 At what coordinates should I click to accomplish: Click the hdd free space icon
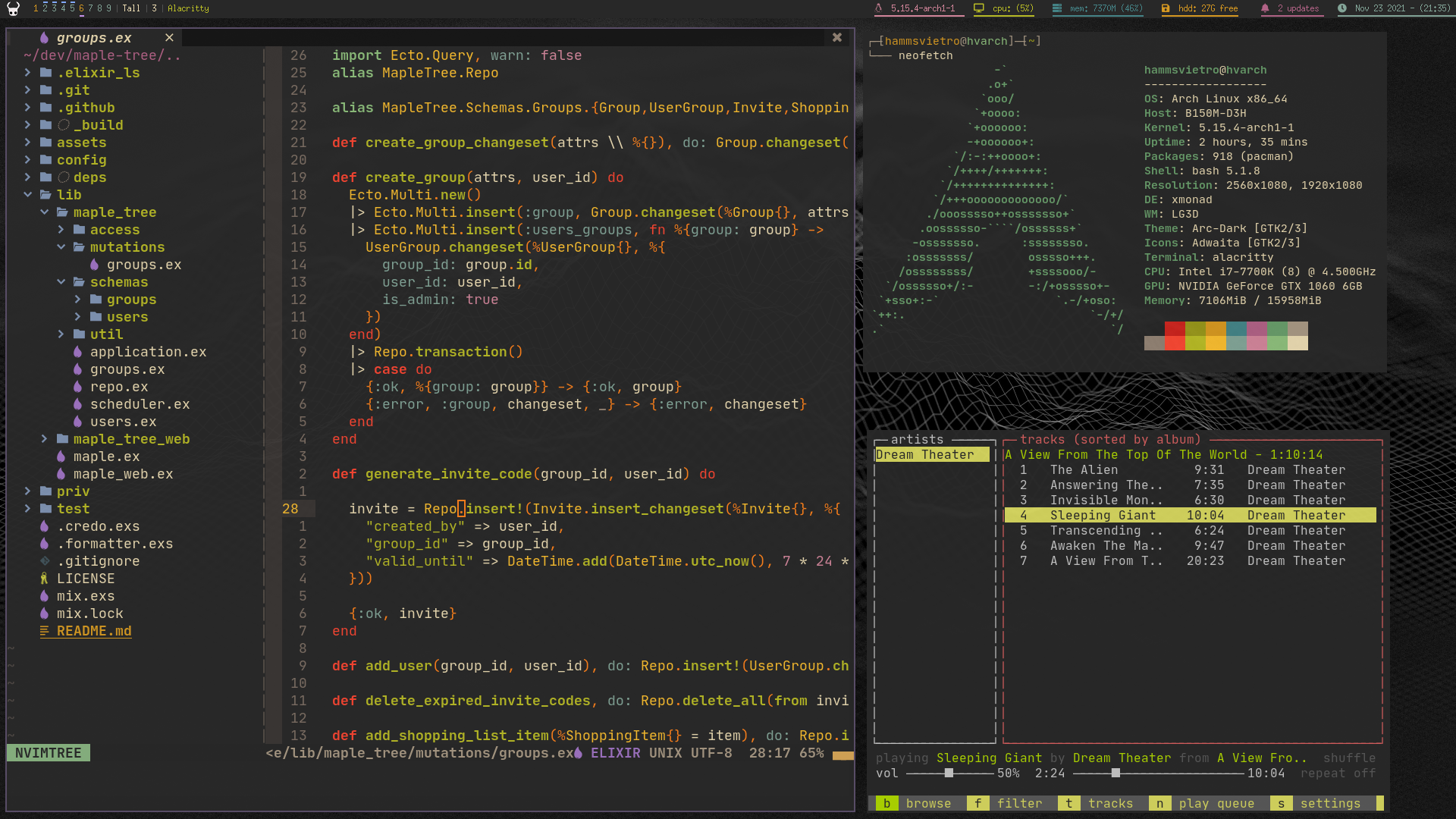1166,8
